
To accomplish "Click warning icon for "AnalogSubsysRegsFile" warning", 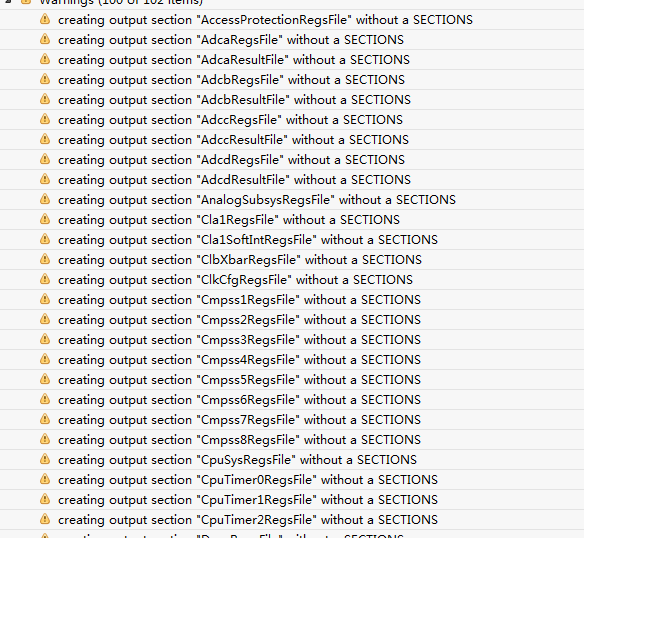I will [x=44, y=200].
